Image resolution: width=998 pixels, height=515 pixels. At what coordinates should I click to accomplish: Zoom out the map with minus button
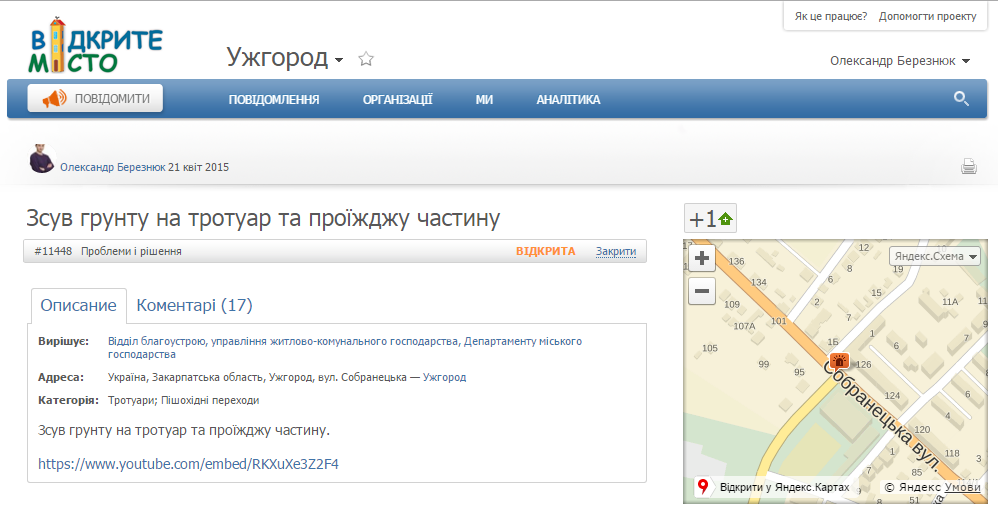coord(702,292)
